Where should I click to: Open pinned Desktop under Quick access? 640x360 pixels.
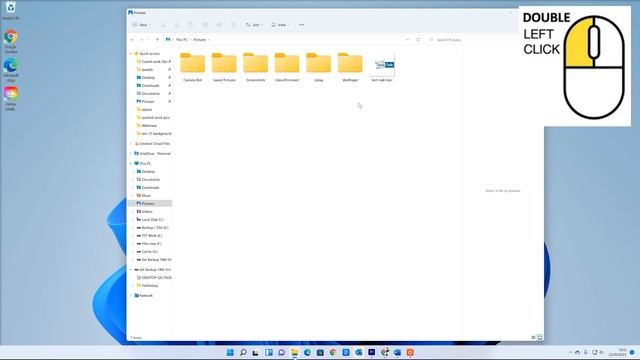click(x=146, y=78)
